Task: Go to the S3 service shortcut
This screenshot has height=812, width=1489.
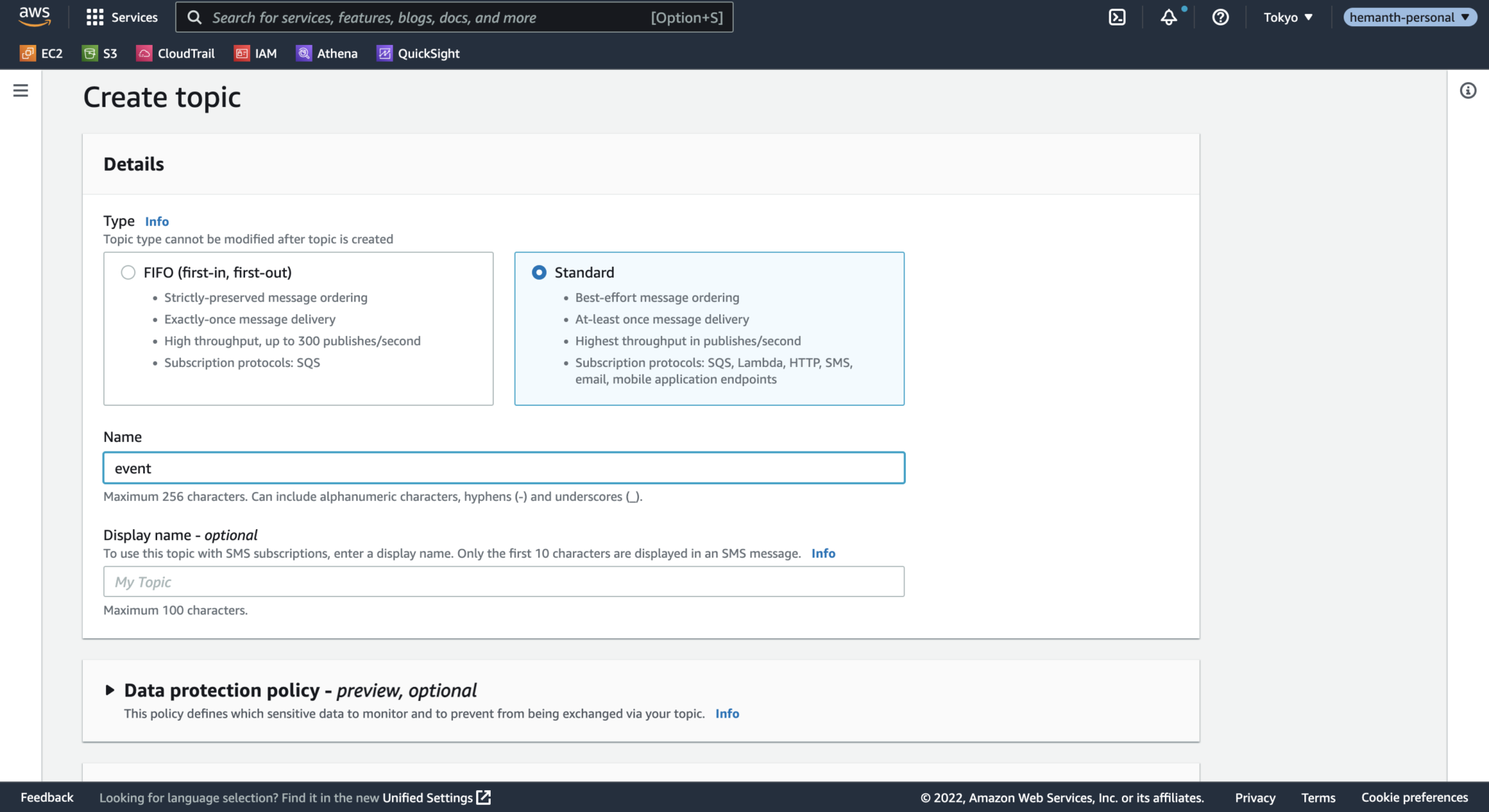Action: coord(100,53)
